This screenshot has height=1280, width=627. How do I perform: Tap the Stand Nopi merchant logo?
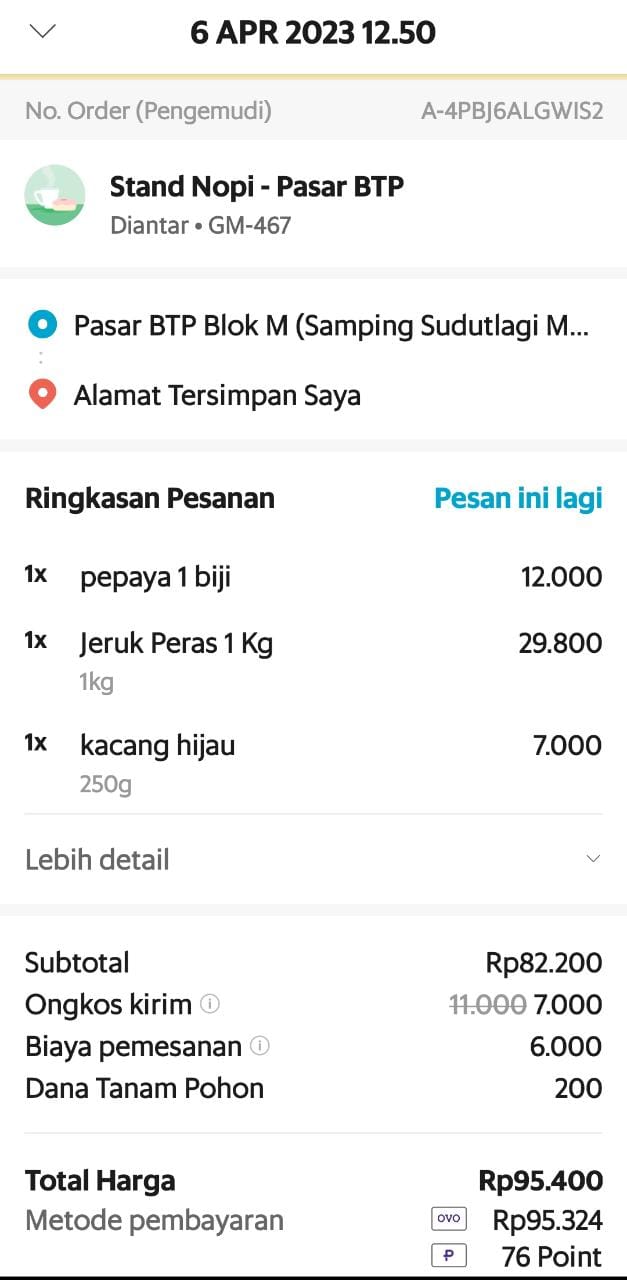[55, 195]
